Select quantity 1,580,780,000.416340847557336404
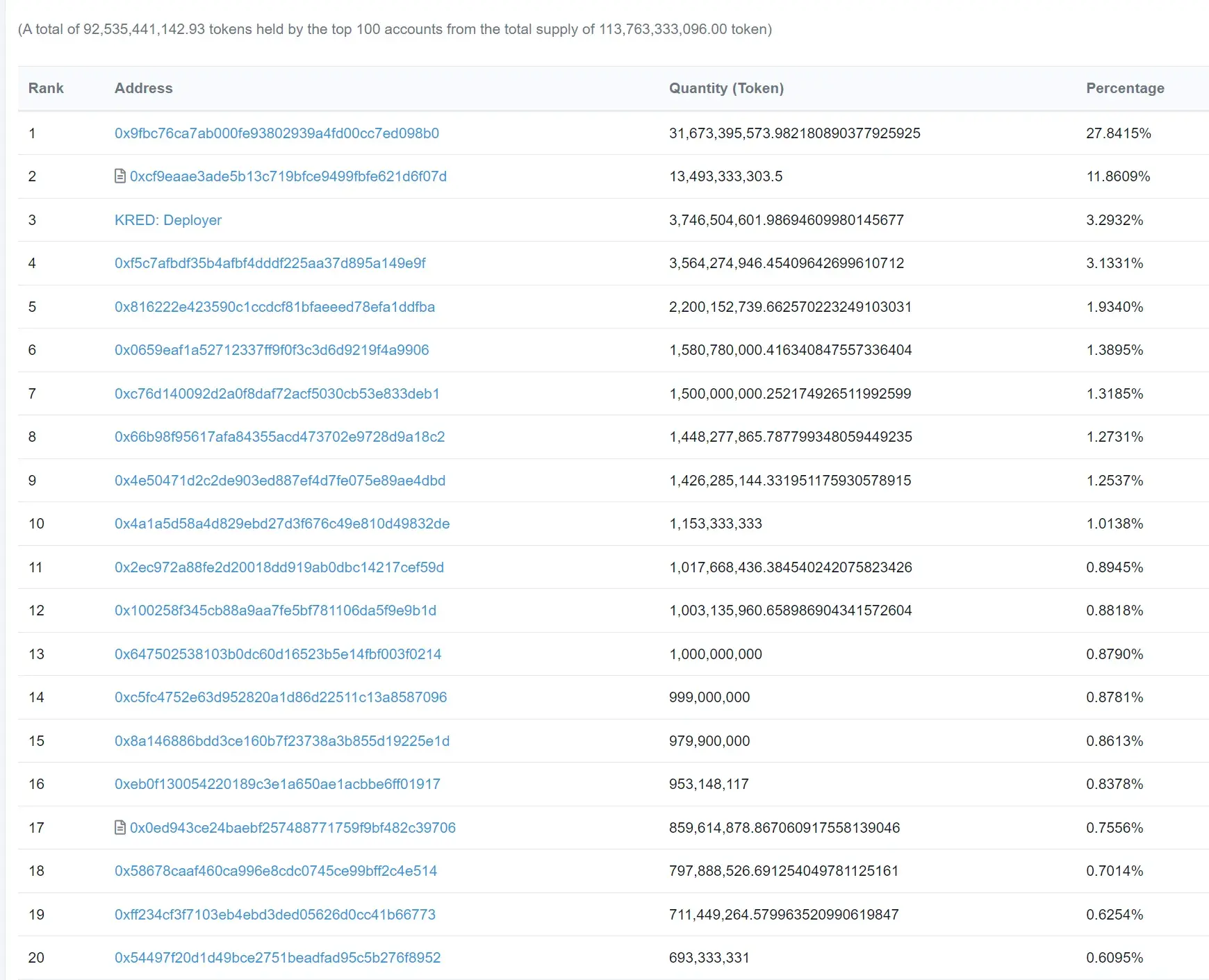This screenshot has height=980, width=1209. (x=791, y=350)
